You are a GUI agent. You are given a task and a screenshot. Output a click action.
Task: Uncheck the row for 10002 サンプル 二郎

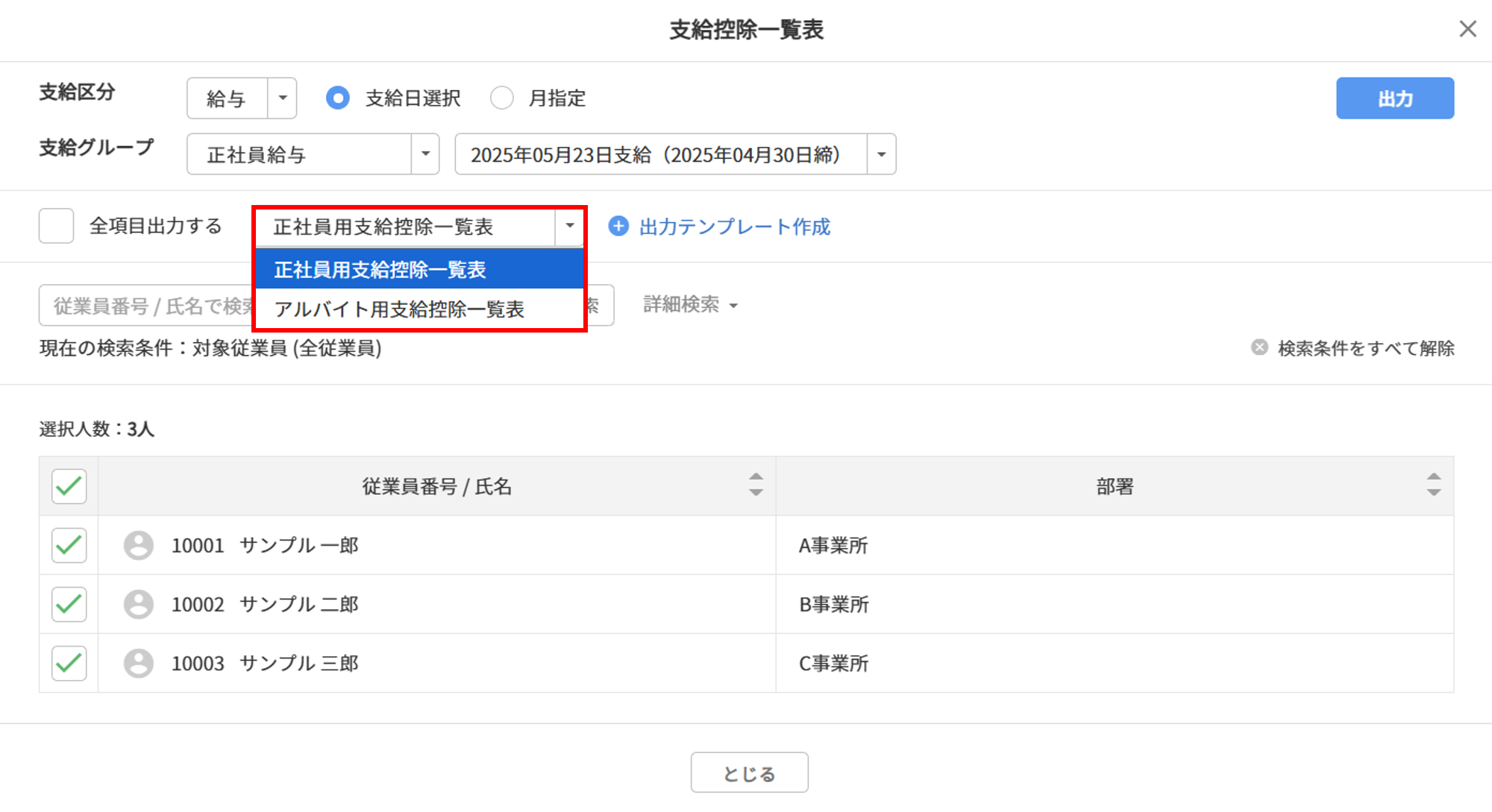pos(69,604)
